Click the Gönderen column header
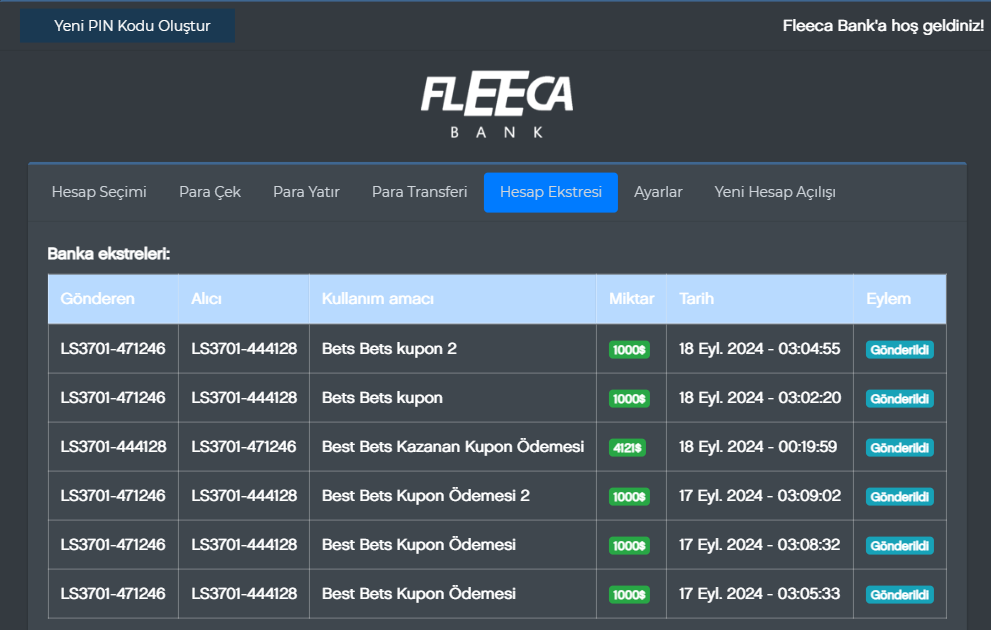991x630 pixels. pyautogui.click(x=97, y=299)
